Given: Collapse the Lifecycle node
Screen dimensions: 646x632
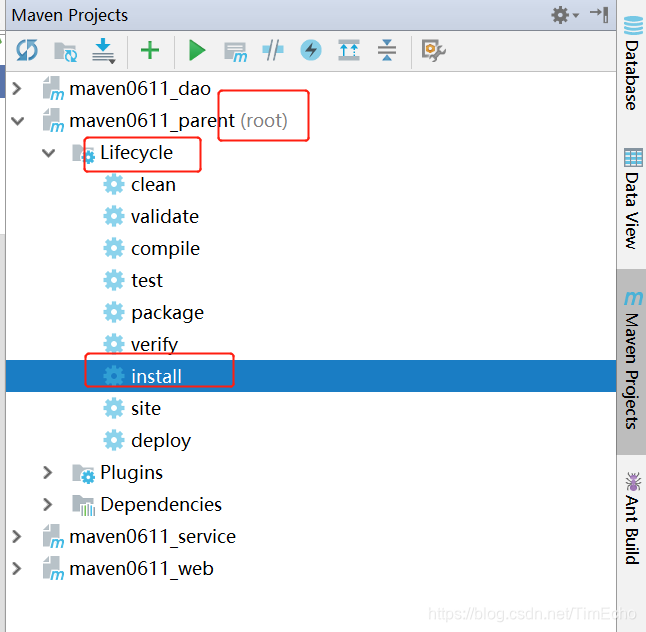Looking at the screenshot, I should [49, 153].
